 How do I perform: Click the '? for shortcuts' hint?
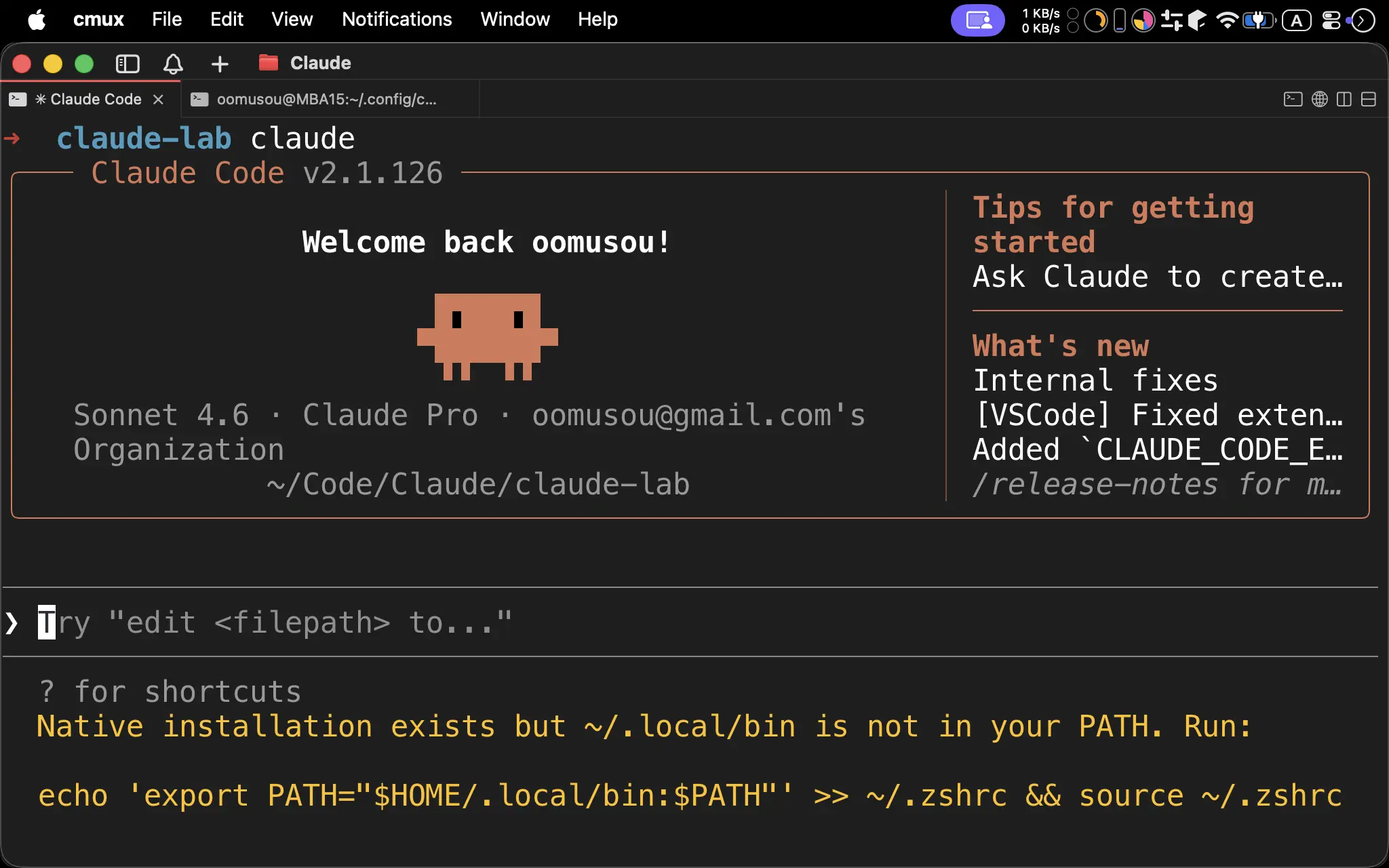click(170, 692)
